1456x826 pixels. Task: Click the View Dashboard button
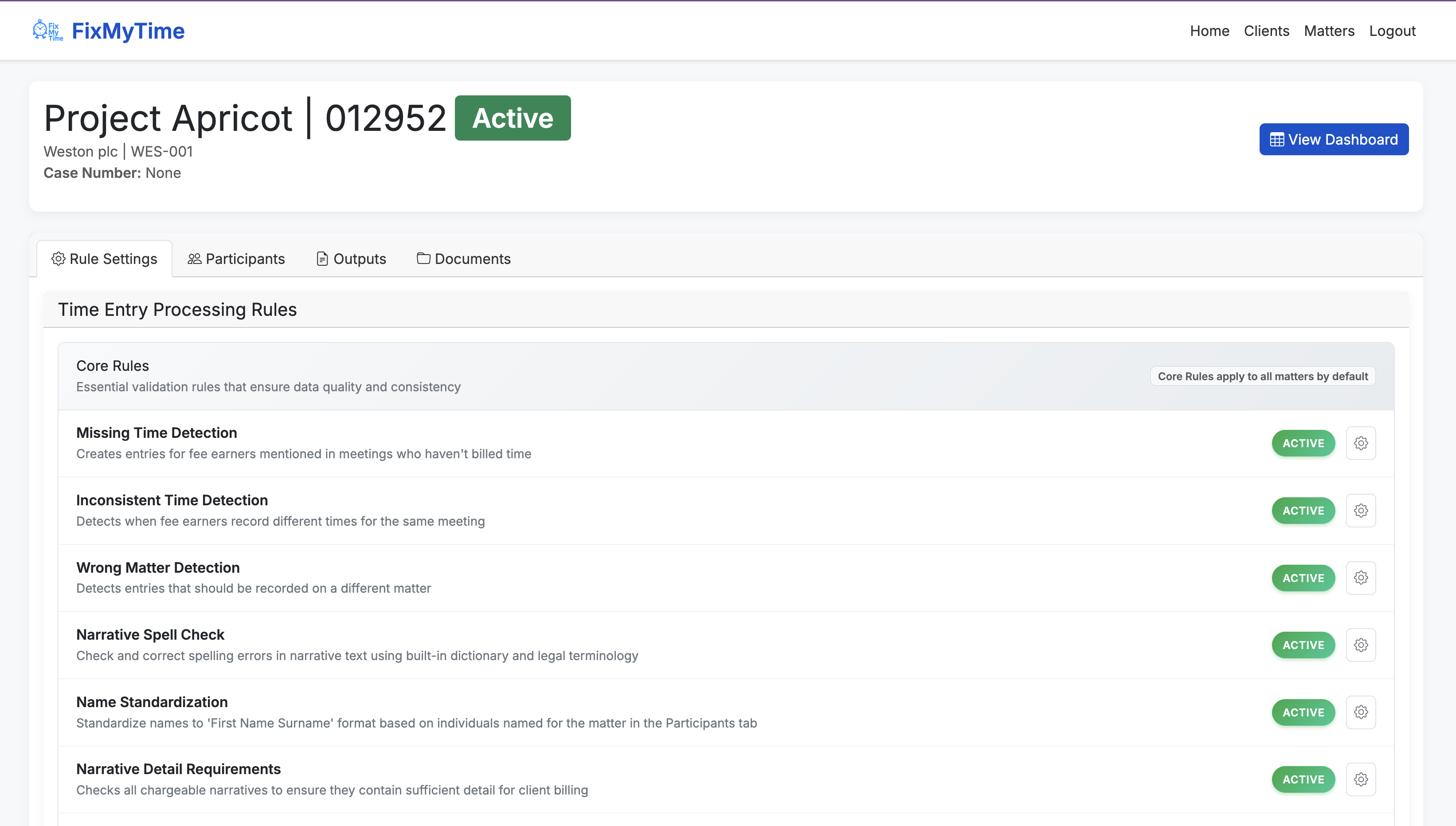(x=1334, y=139)
